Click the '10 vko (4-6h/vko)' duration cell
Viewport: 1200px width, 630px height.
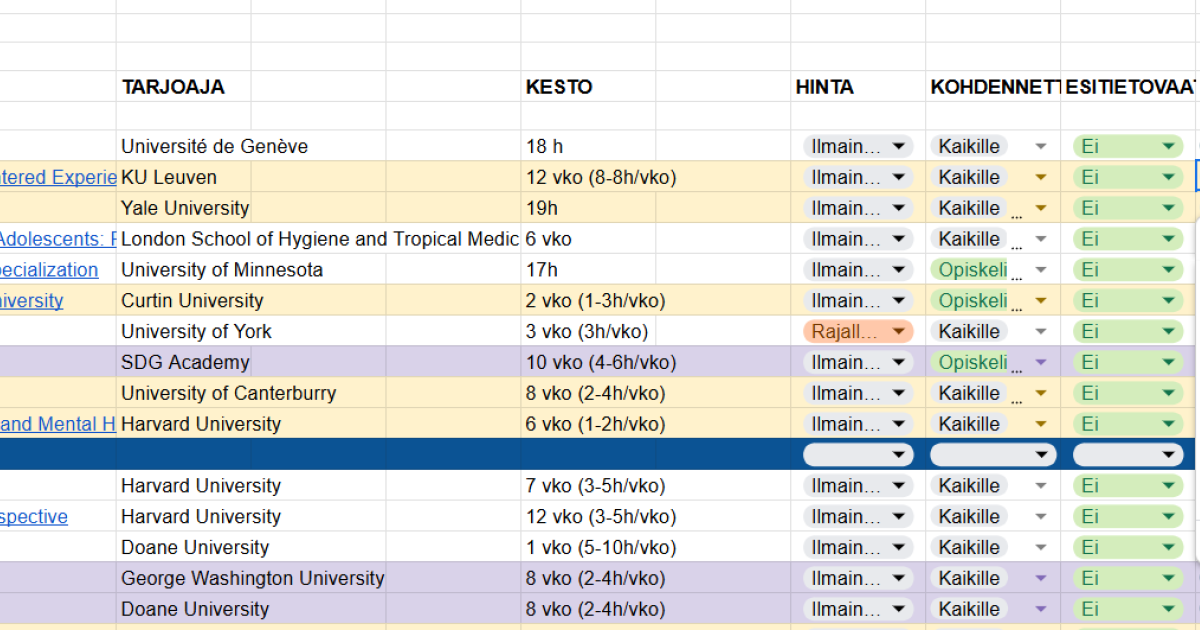pyautogui.click(x=601, y=362)
